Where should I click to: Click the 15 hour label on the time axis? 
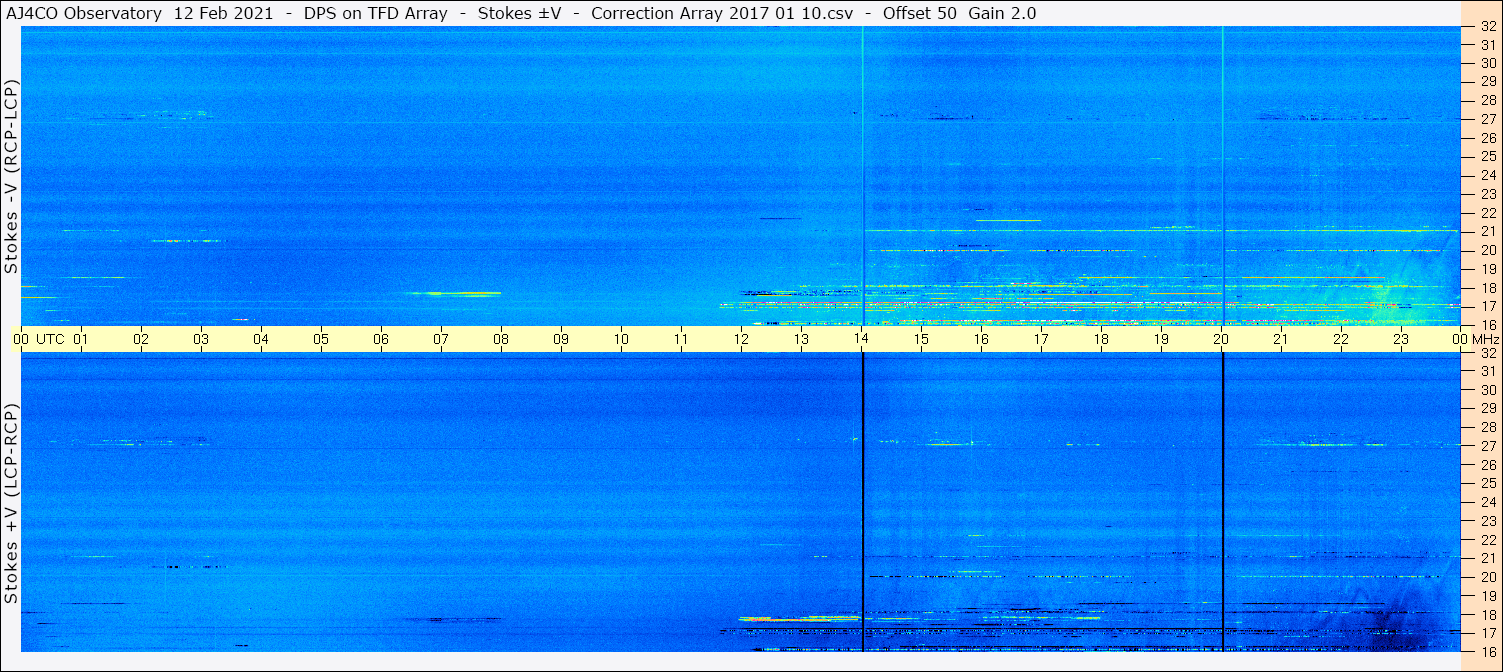pyautogui.click(x=921, y=339)
